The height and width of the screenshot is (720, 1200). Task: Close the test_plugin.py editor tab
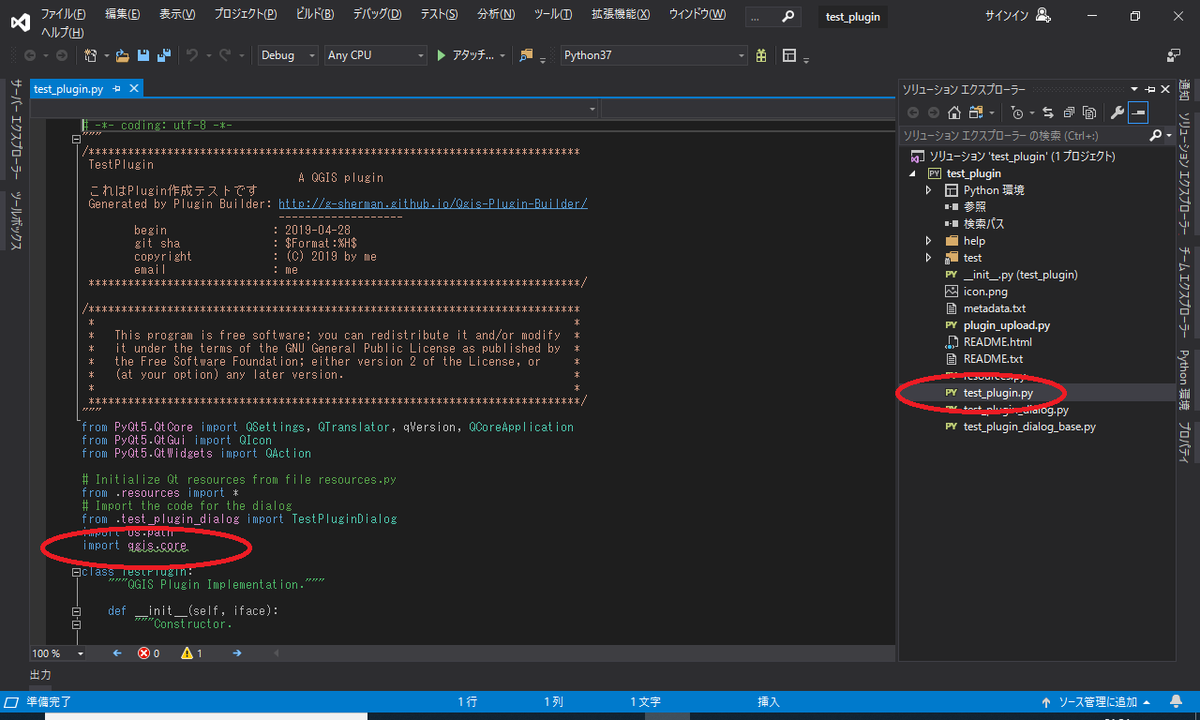tap(134, 89)
